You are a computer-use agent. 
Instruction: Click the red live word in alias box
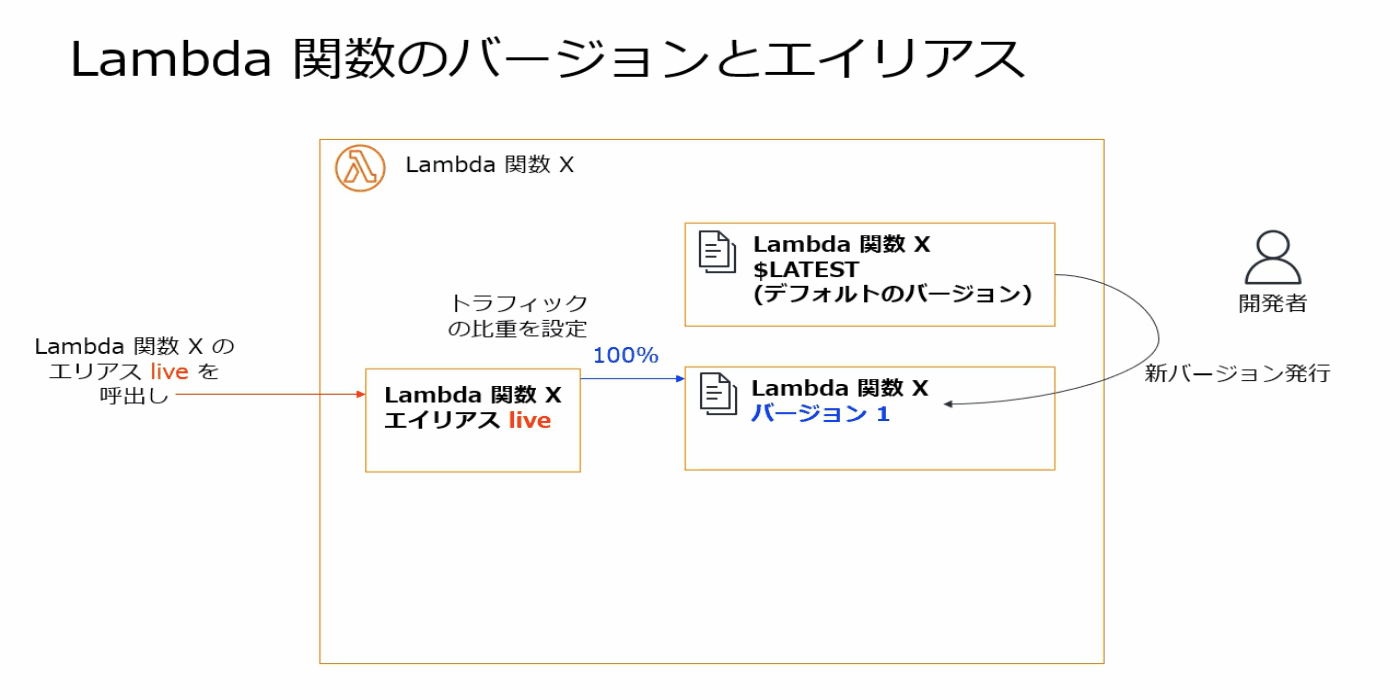[x=529, y=421]
